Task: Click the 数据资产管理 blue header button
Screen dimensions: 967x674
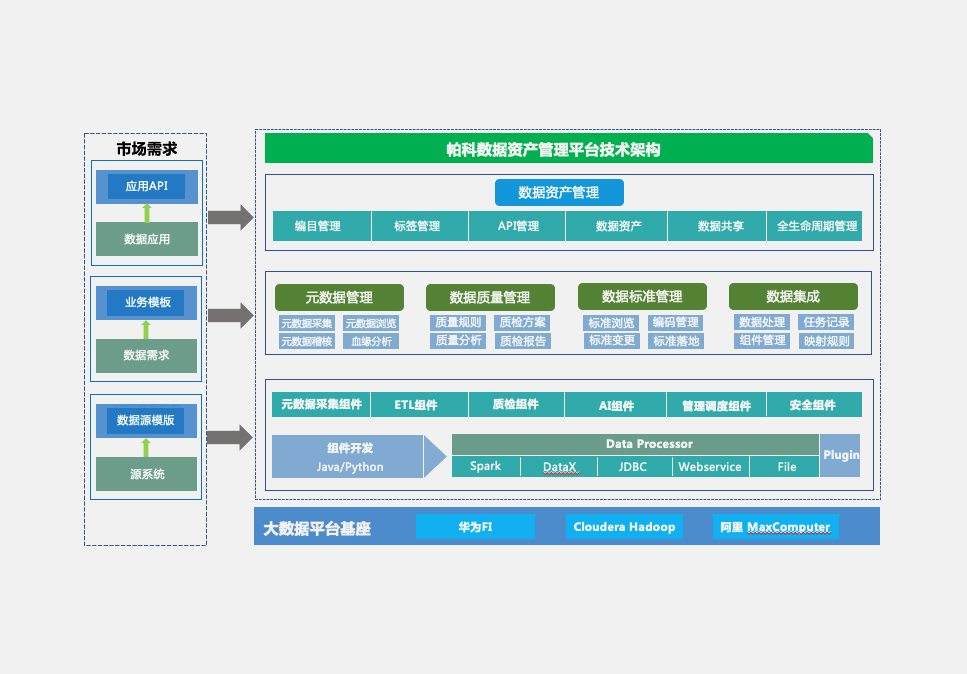Action: click(559, 192)
